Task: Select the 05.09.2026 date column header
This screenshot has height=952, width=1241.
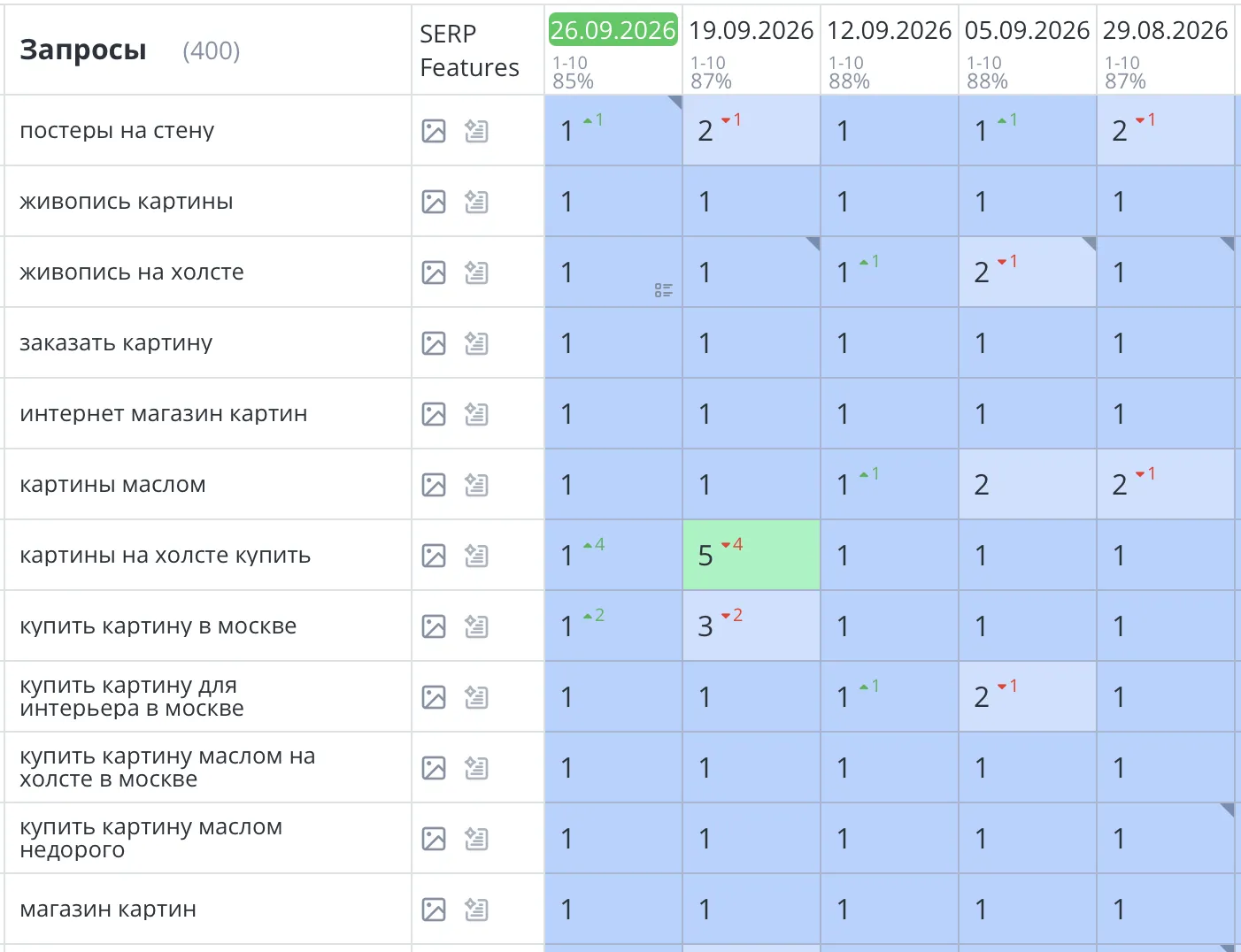Action: point(1027,30)
